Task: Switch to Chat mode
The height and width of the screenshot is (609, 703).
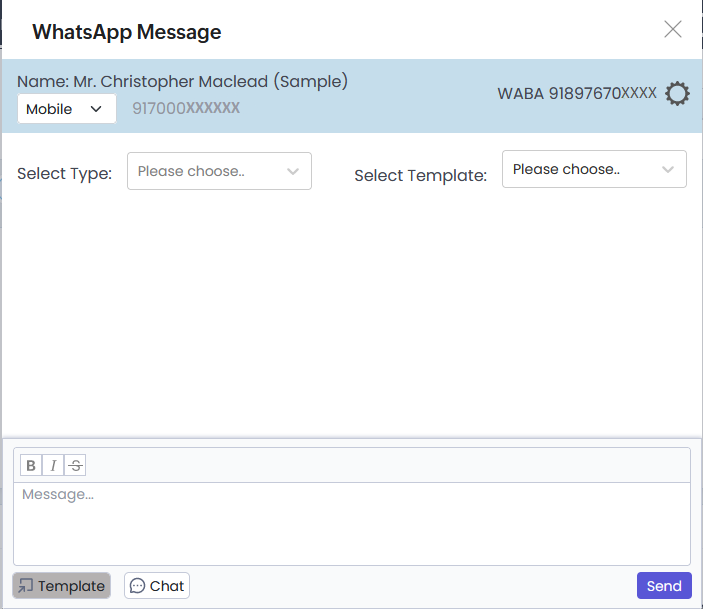Action: [157, 586]
